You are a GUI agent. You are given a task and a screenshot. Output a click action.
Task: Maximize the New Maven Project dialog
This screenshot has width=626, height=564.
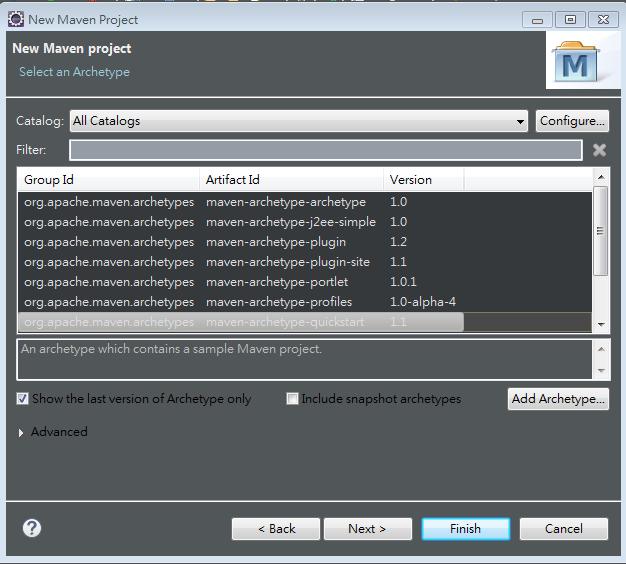(x=571, y=19)
